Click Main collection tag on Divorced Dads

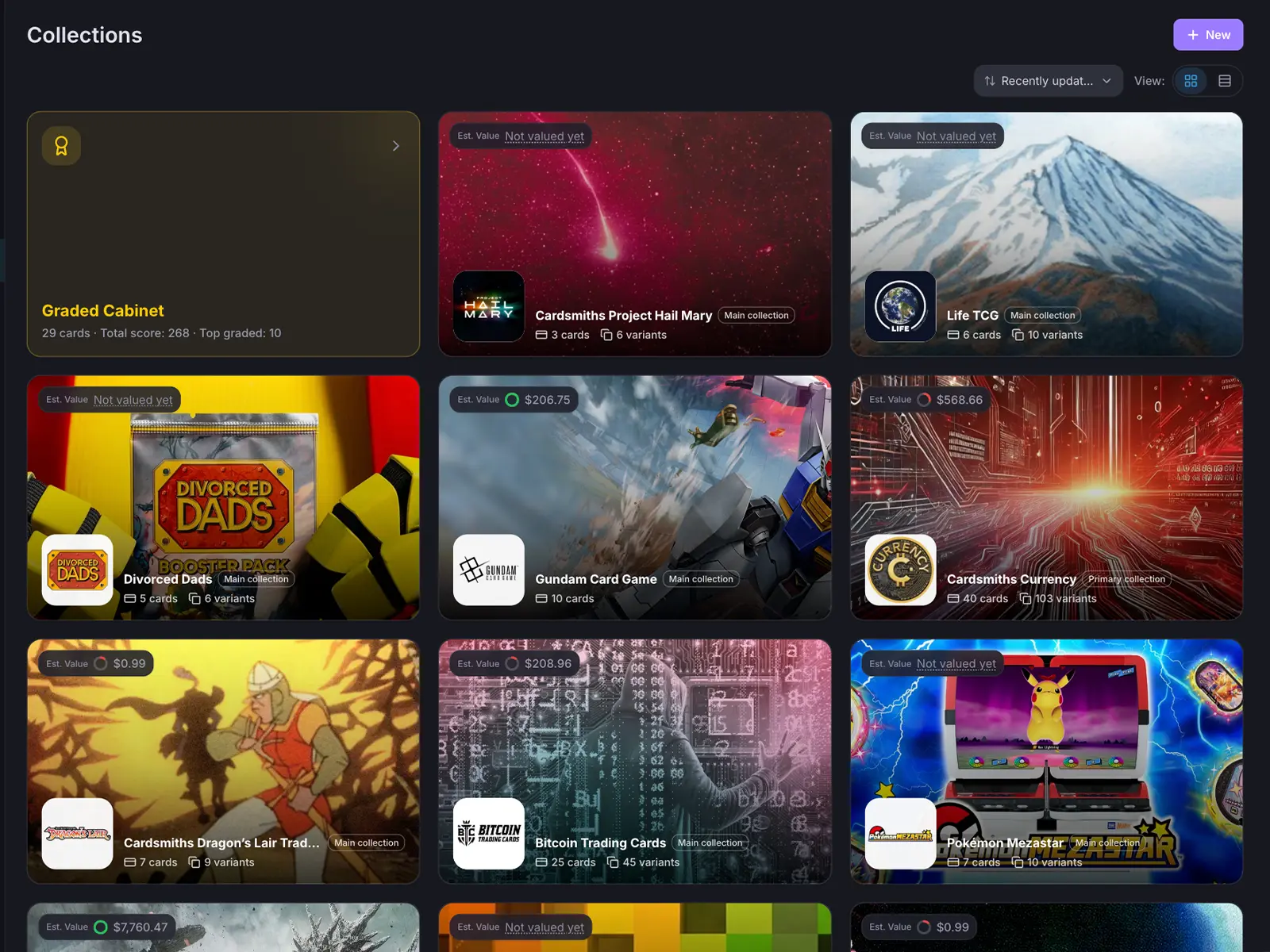click(x=256, y=579)
